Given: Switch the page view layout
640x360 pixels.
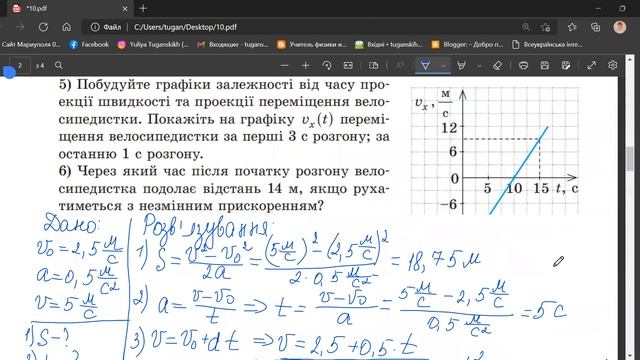Looking at the screenshot, I should point(373,65).
